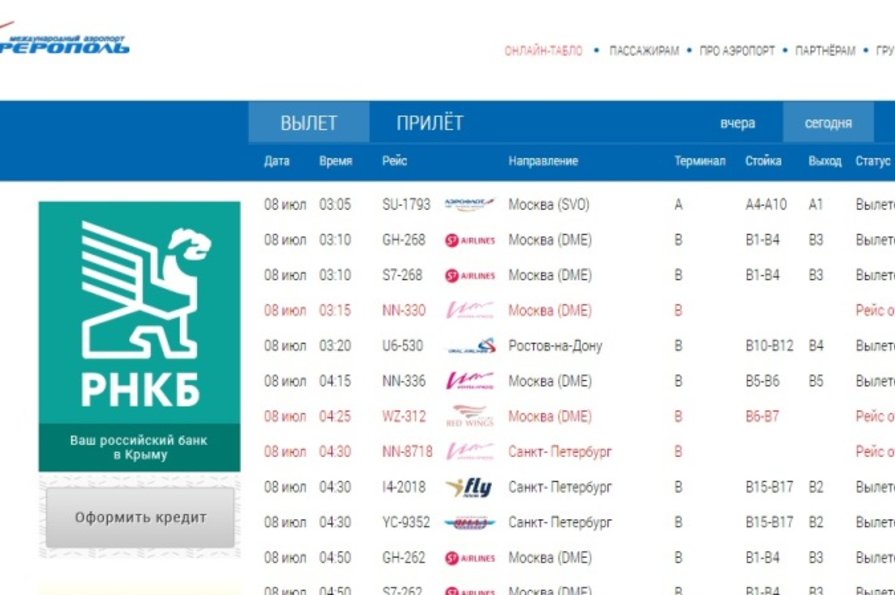Click the airline logo for flight YC-9352
Image resolution: width=895 pixels, height=595 pixels.
coord(469,522)
